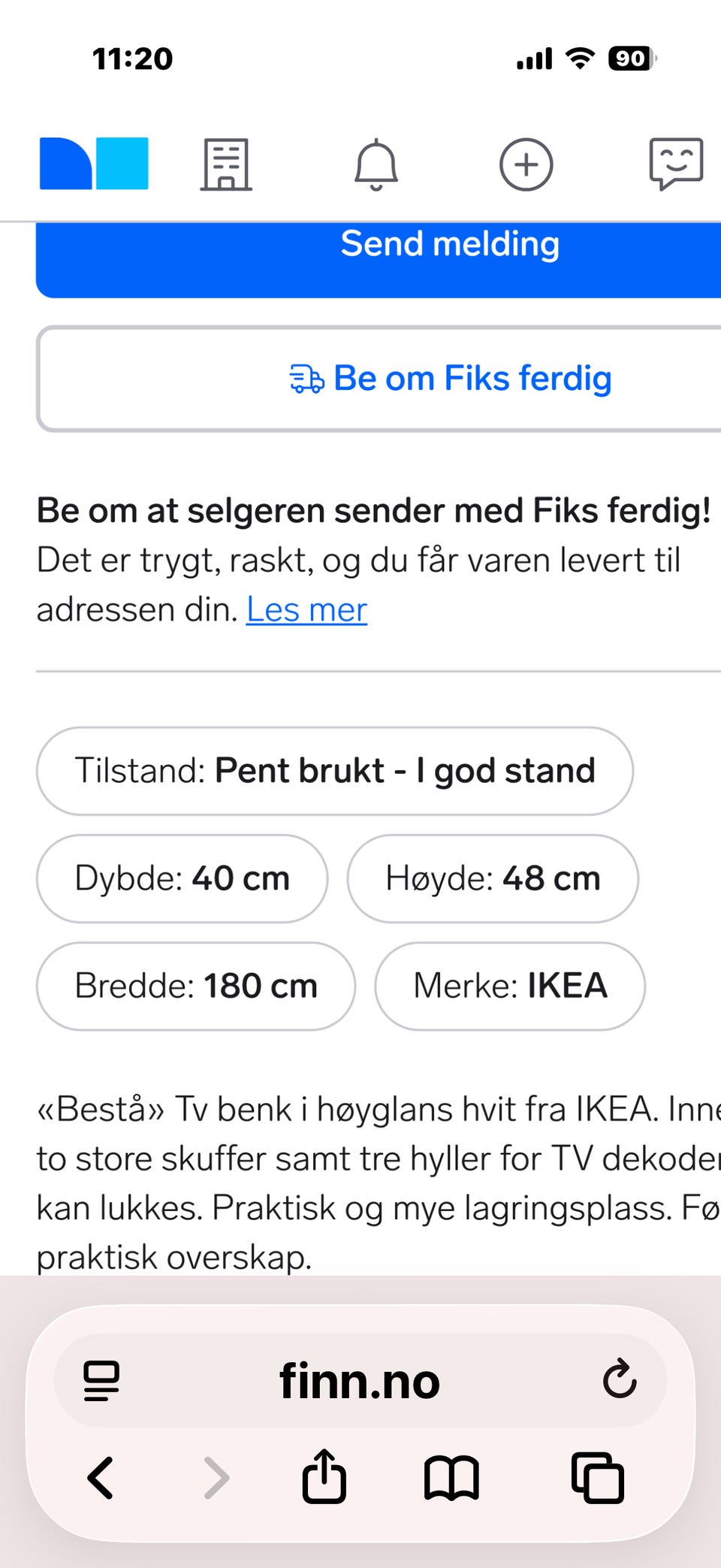Open Safari page settings reader icon

(x=101, y=1381)
